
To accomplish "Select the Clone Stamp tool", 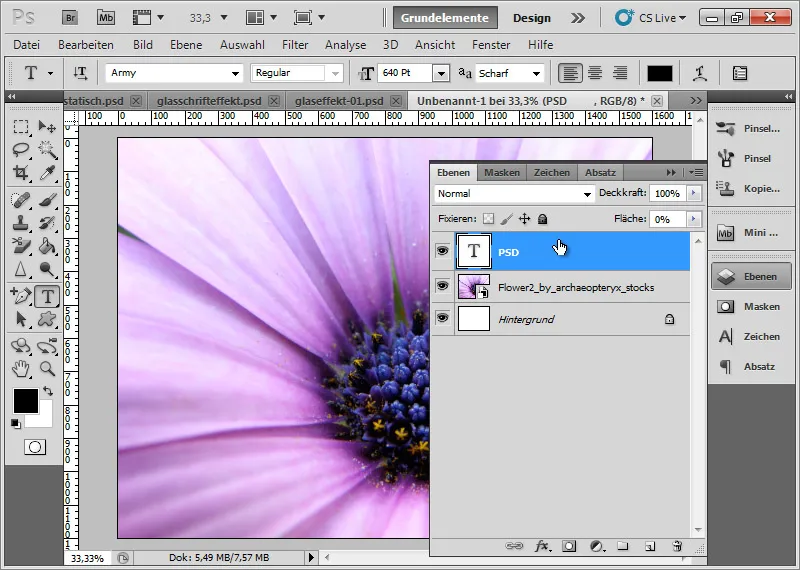I will pos(20,223).
